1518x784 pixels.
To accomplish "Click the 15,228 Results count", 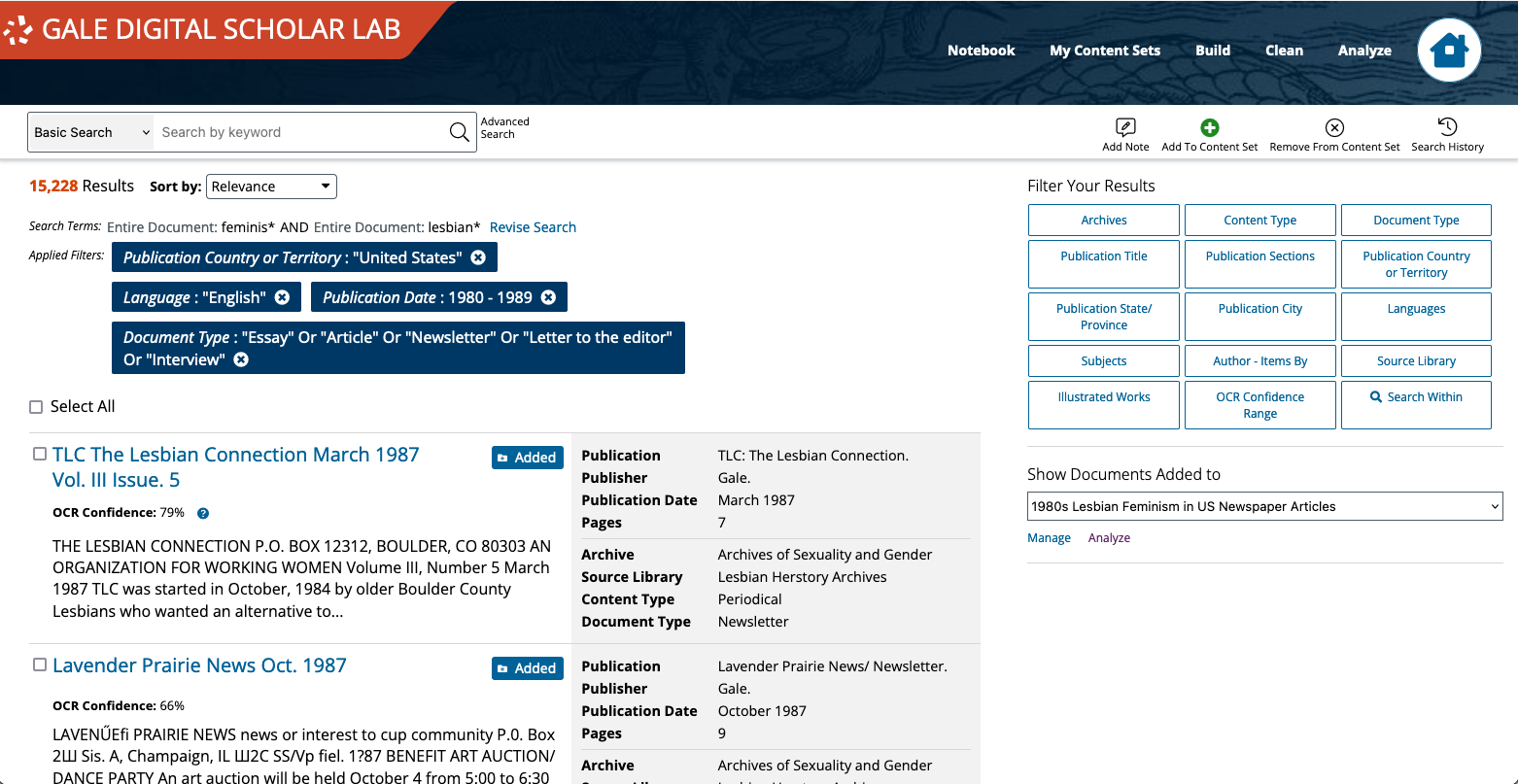I will click(x=82, y=186).
